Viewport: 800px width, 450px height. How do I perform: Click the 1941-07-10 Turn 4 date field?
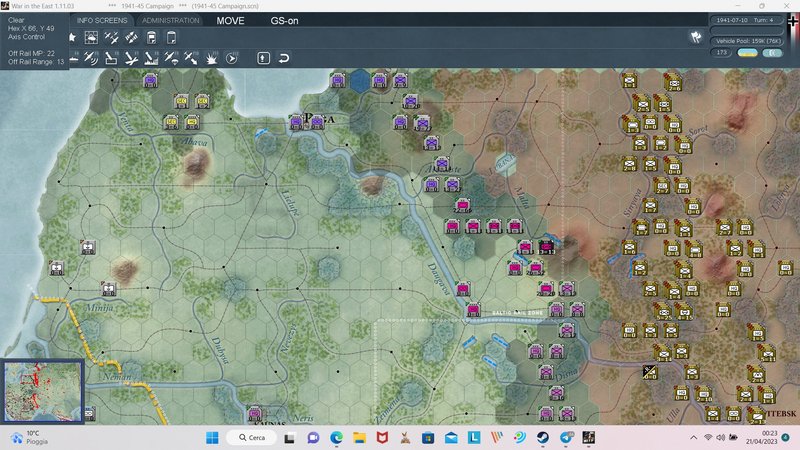click(745, 20)
